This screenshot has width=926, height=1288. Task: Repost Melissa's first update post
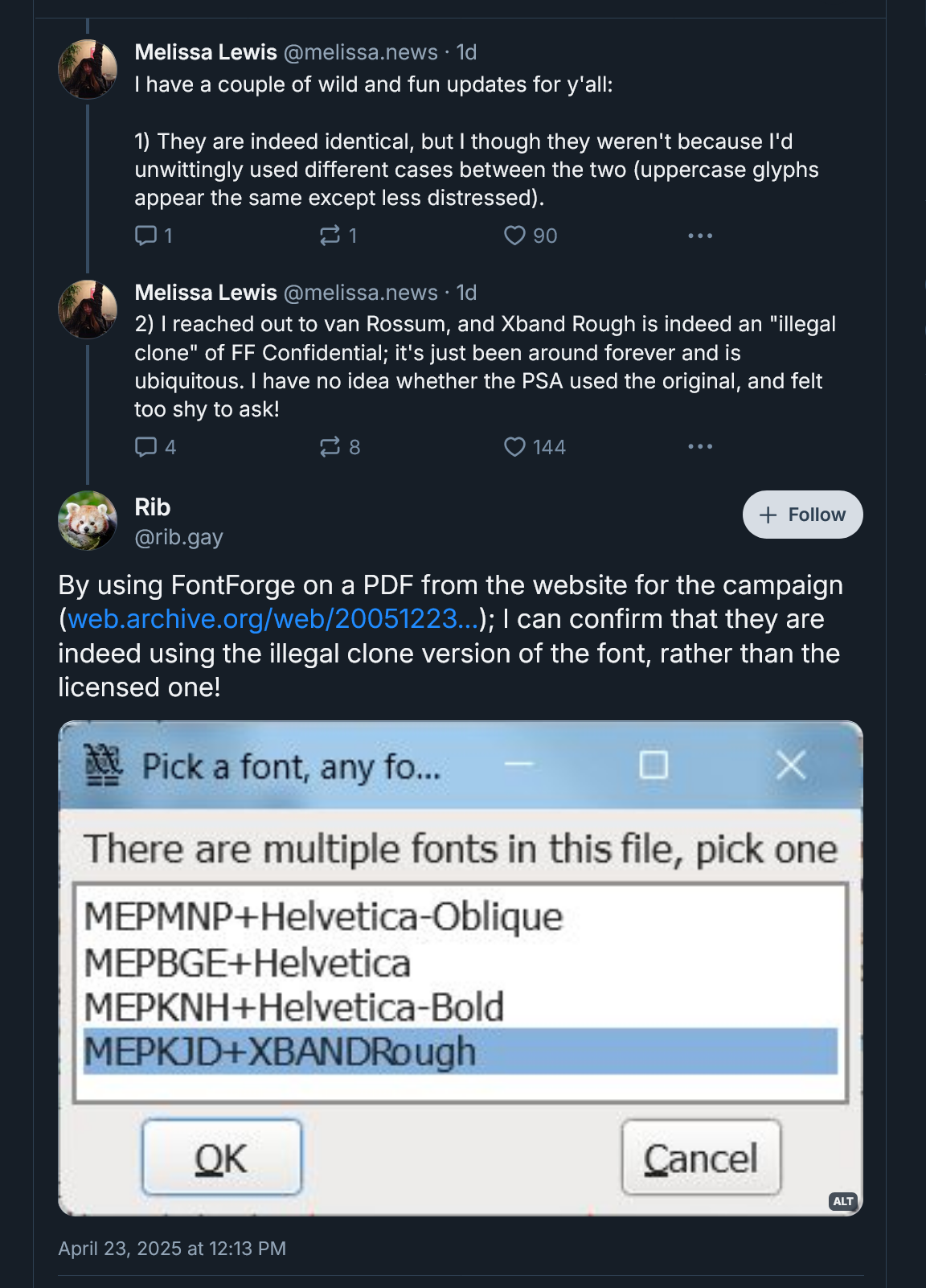[330, 236]
